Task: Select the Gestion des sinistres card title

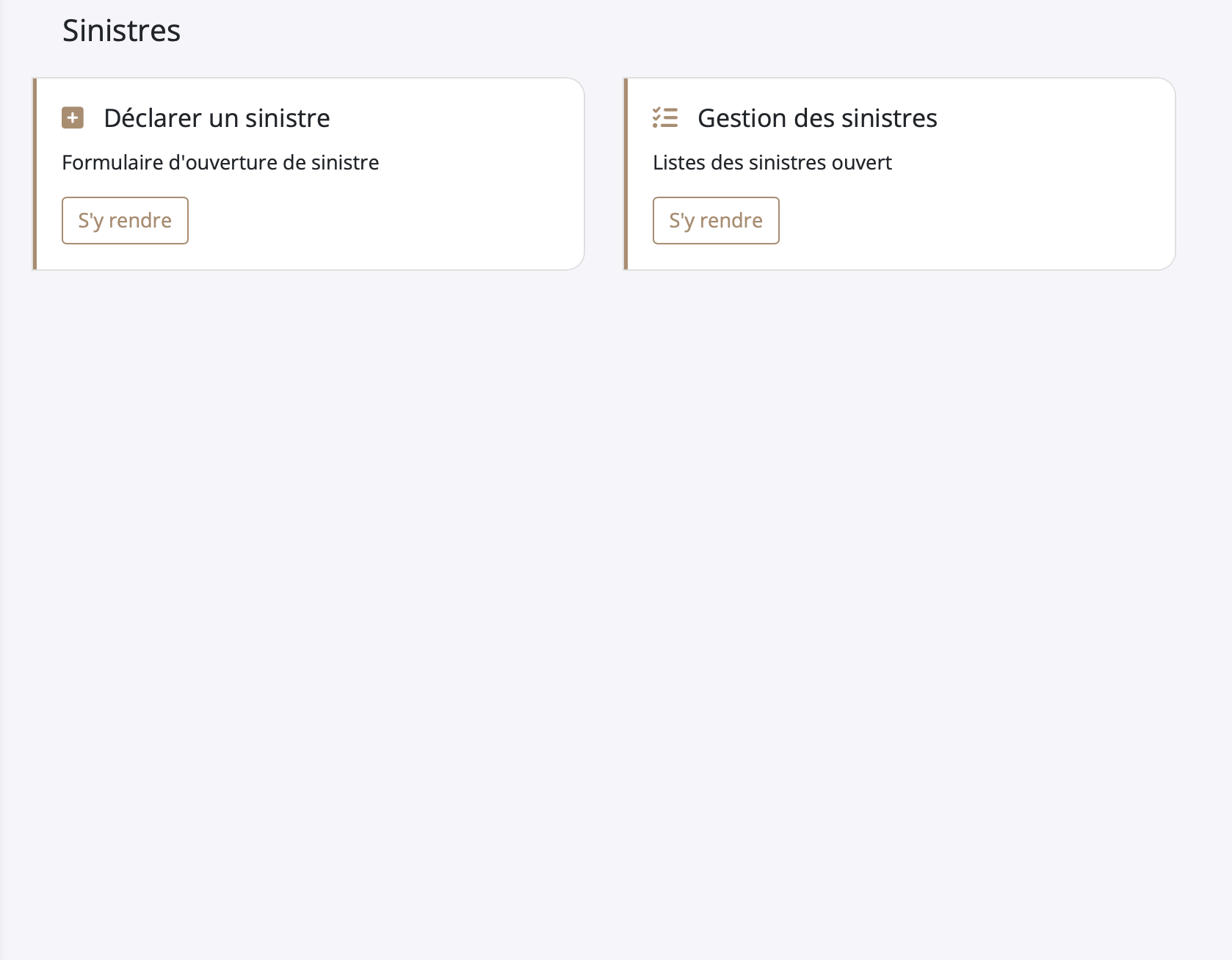Action: pos(816,118)
